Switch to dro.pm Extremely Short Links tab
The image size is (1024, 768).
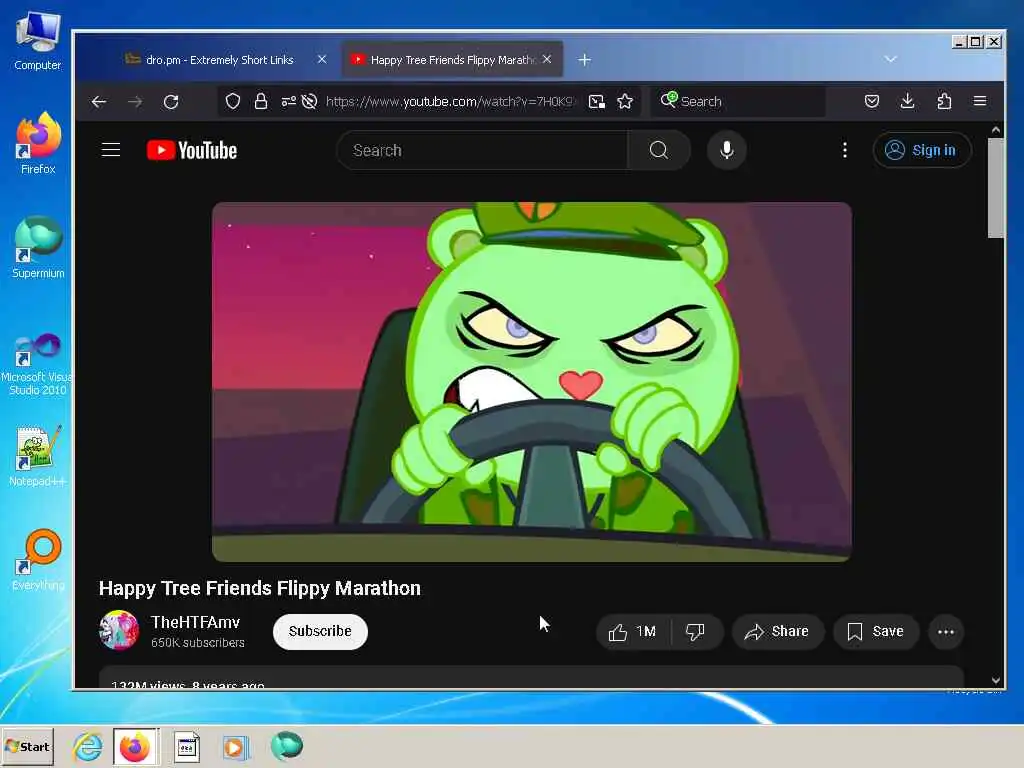pyautogui.click(x=219, y=59)
